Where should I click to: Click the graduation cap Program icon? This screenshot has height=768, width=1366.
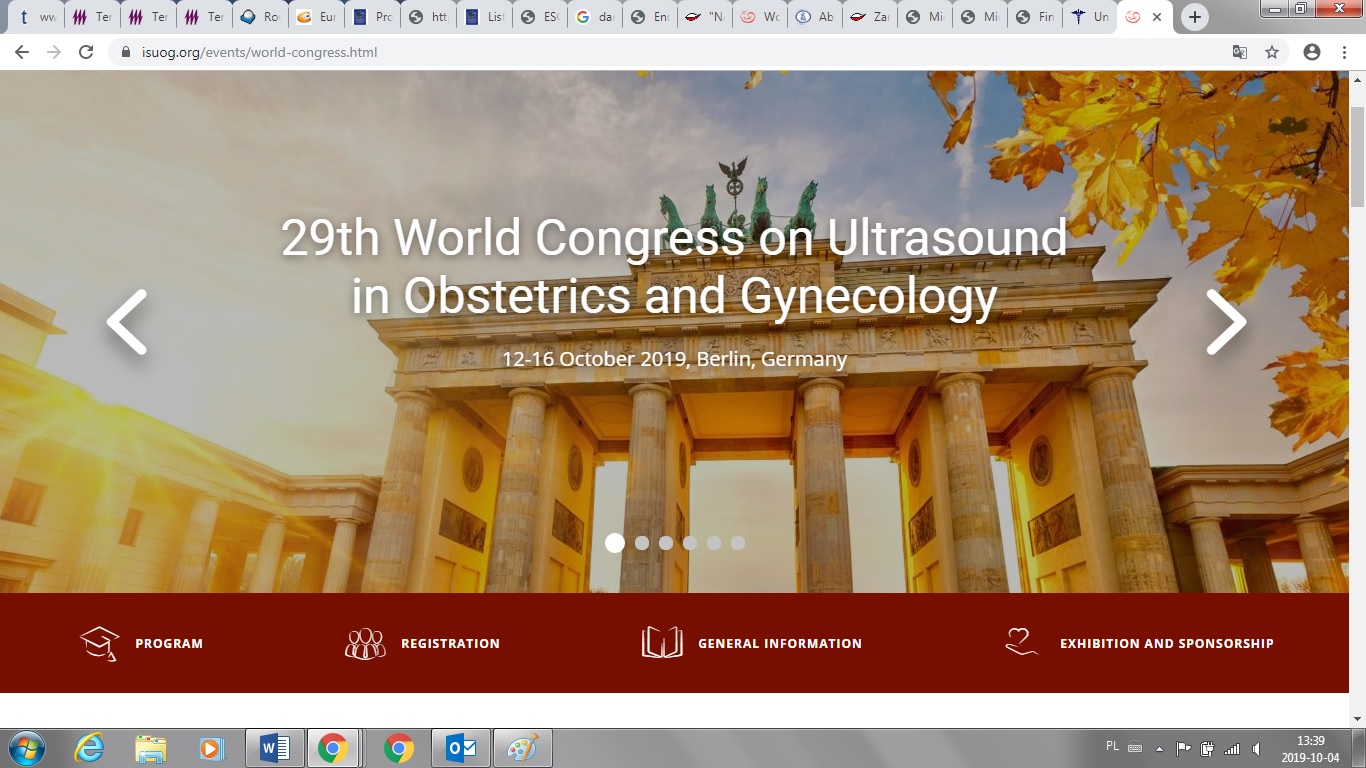[x=99, y=643]
